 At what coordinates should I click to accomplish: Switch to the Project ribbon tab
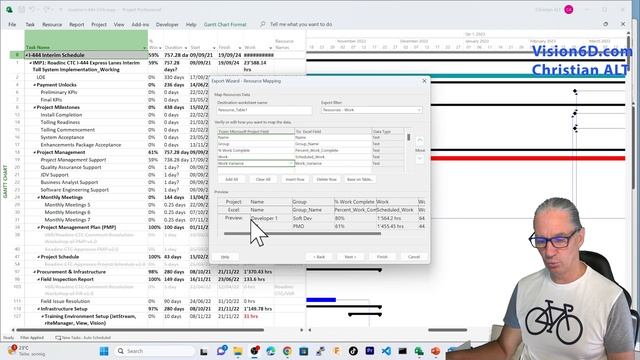[99, 24]
